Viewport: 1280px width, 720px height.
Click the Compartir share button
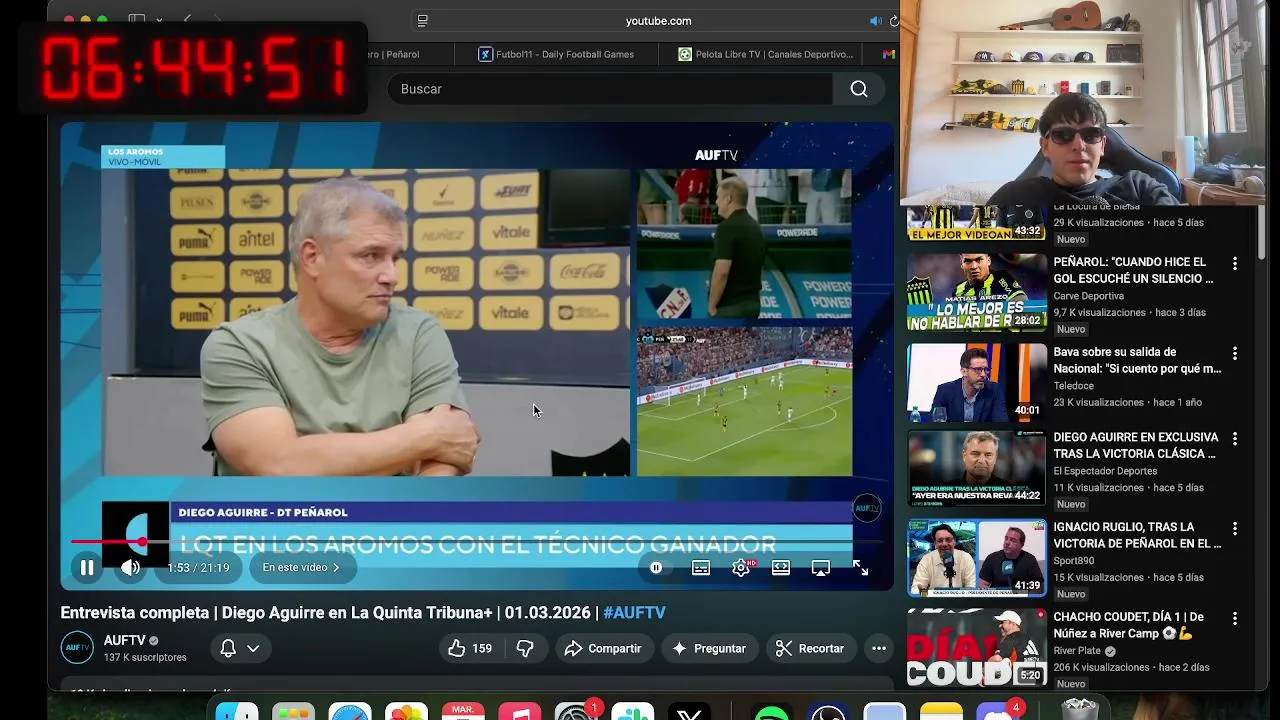click(x=602, y=648)
